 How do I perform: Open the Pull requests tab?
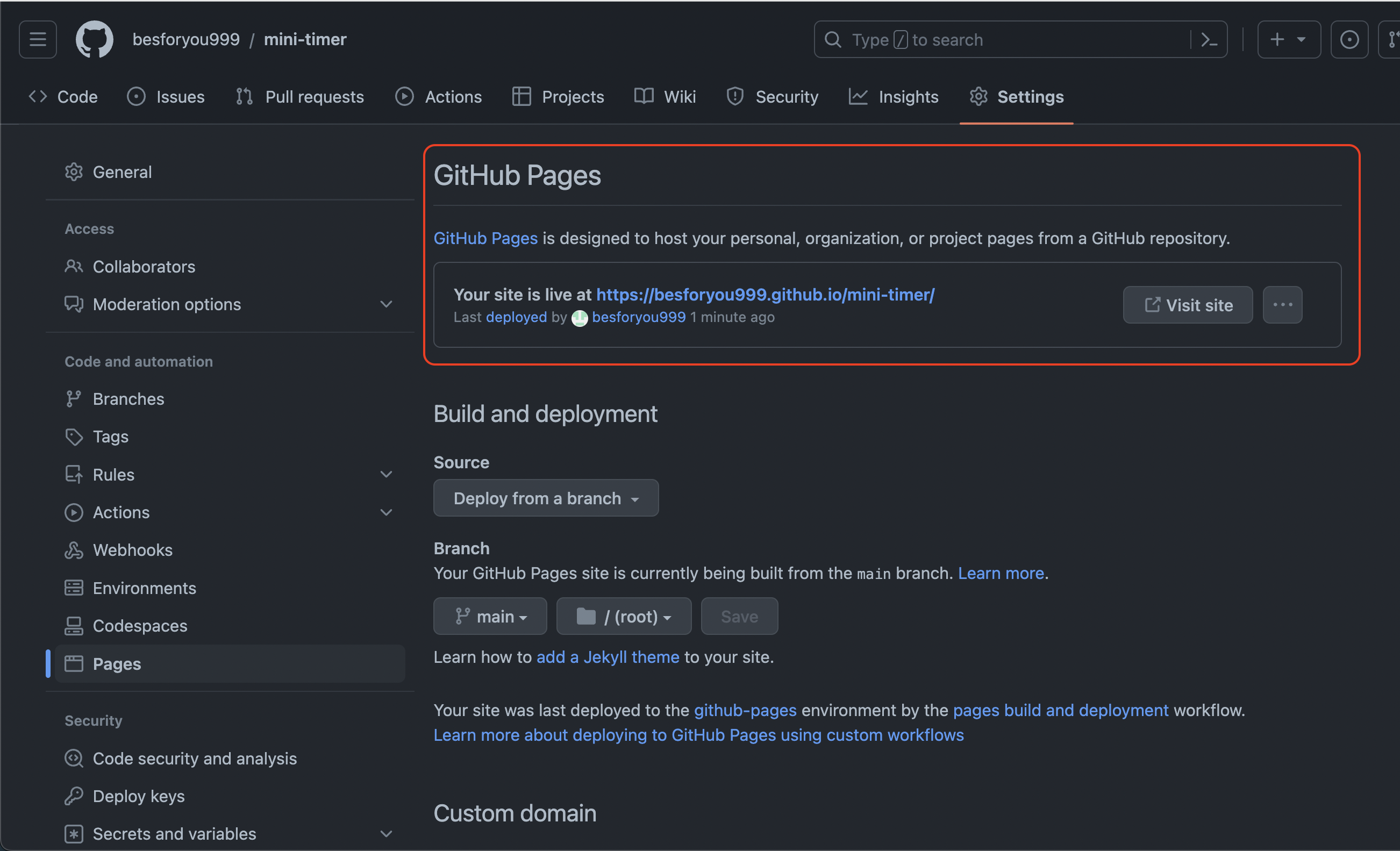tap(300, 97)
